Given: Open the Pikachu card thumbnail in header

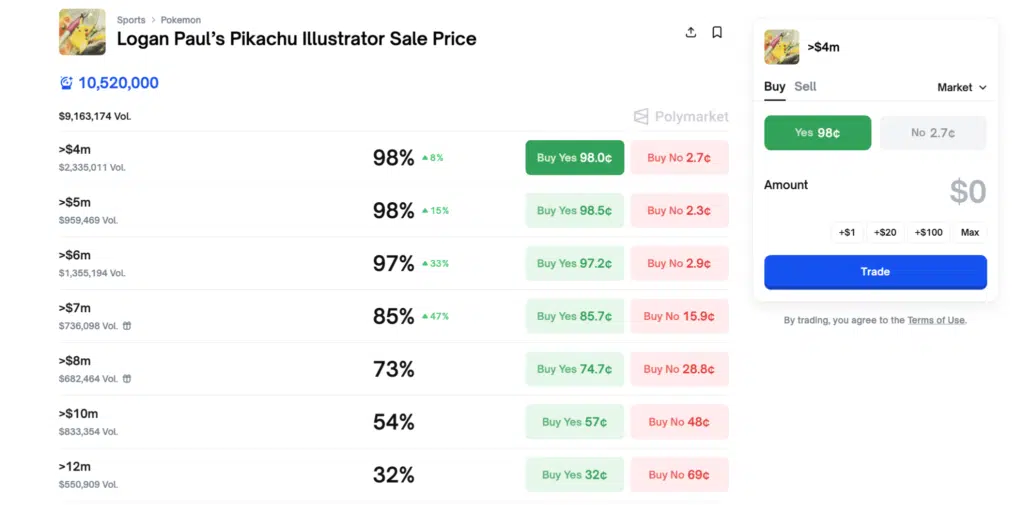Looking at the screenshot, I should pos(82,32).
